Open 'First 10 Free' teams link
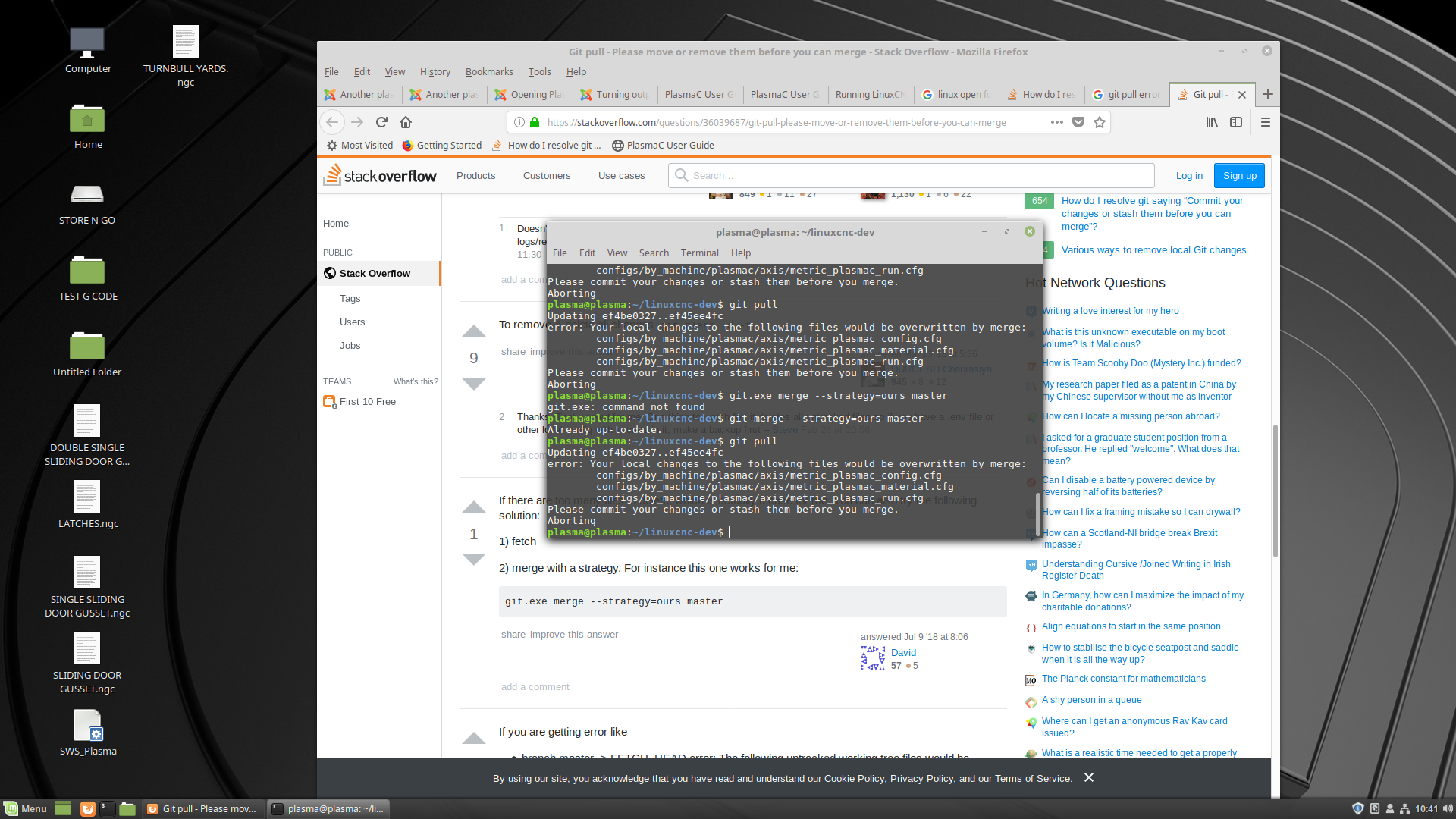The height and width of the screenshot is (819, 1456). tap(367, 401)
